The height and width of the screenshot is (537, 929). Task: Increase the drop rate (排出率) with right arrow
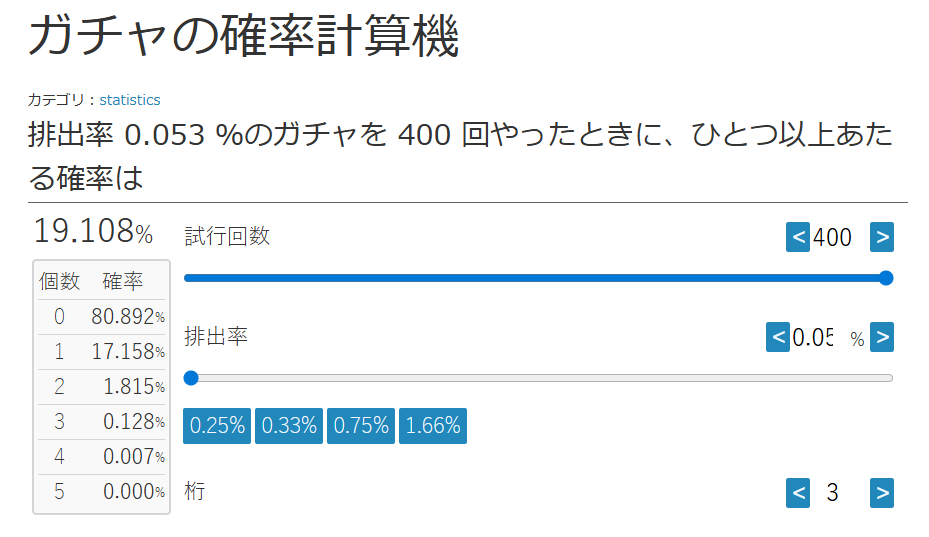pos(881,337)
